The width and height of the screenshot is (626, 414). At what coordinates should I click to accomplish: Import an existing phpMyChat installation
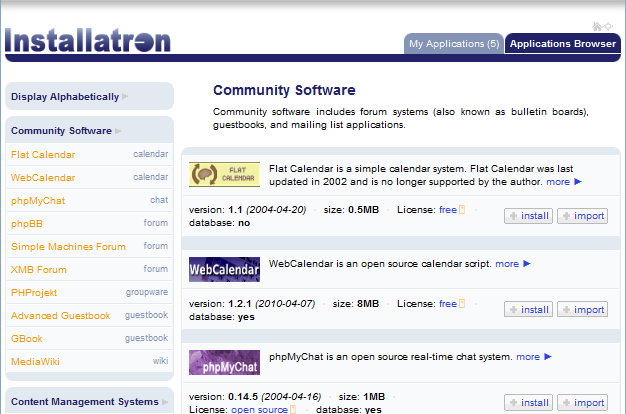(582, 402)
